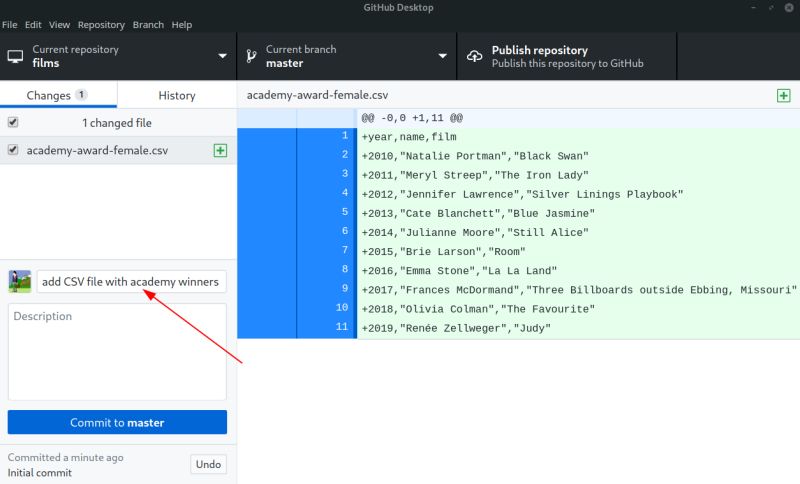The height and width of the screenshot is (484, 800).
Task: Click the green plus icon beside academy-award-female.csv in changes list
Action: click(220, 150)
